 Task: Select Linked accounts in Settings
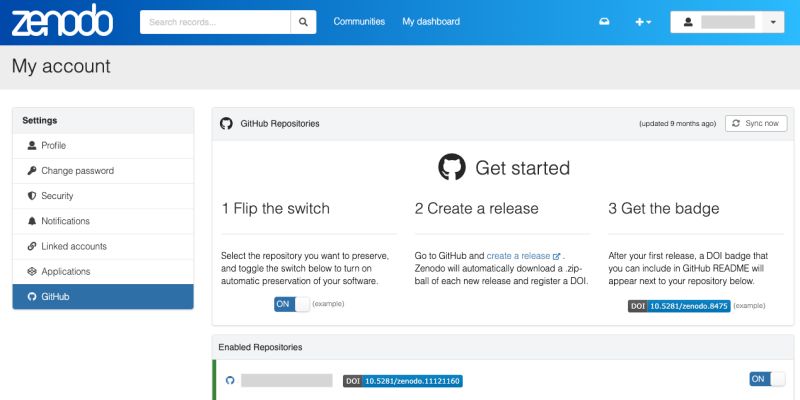103,246
